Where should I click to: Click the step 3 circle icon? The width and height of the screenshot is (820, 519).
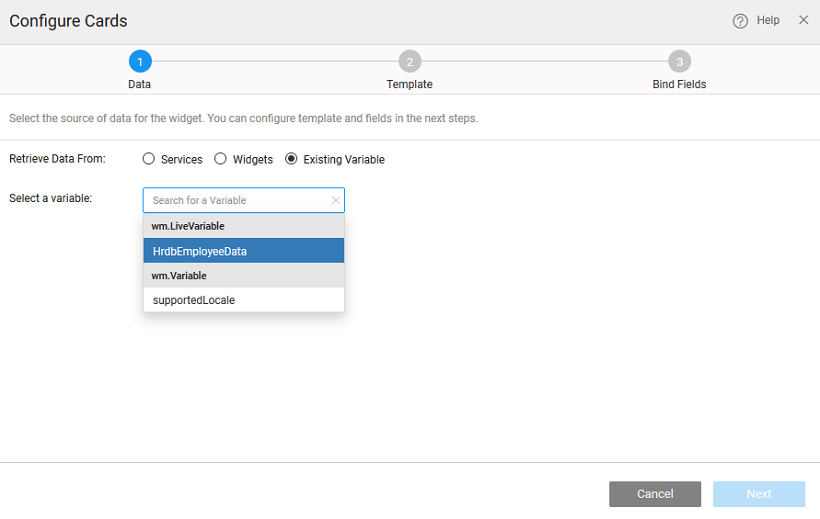[680, 62]
